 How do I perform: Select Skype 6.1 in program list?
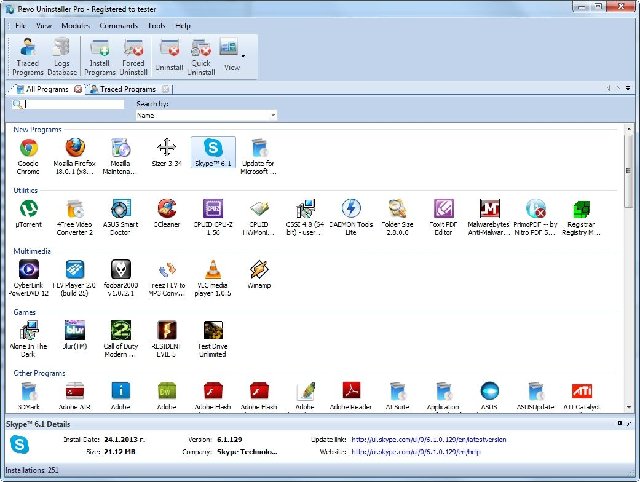213,152
